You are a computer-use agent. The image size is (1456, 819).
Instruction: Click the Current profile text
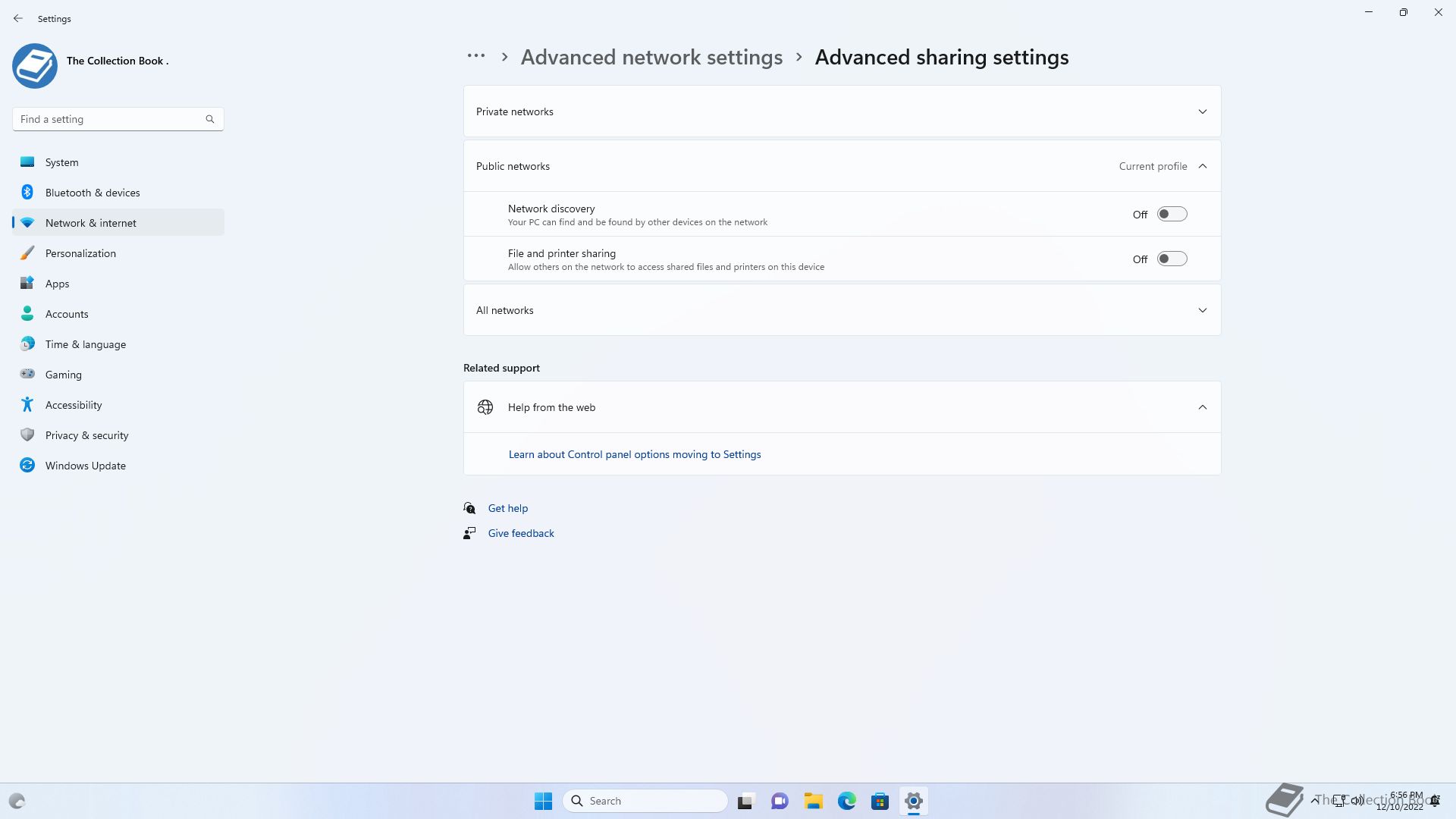[x=1153, y=166]
